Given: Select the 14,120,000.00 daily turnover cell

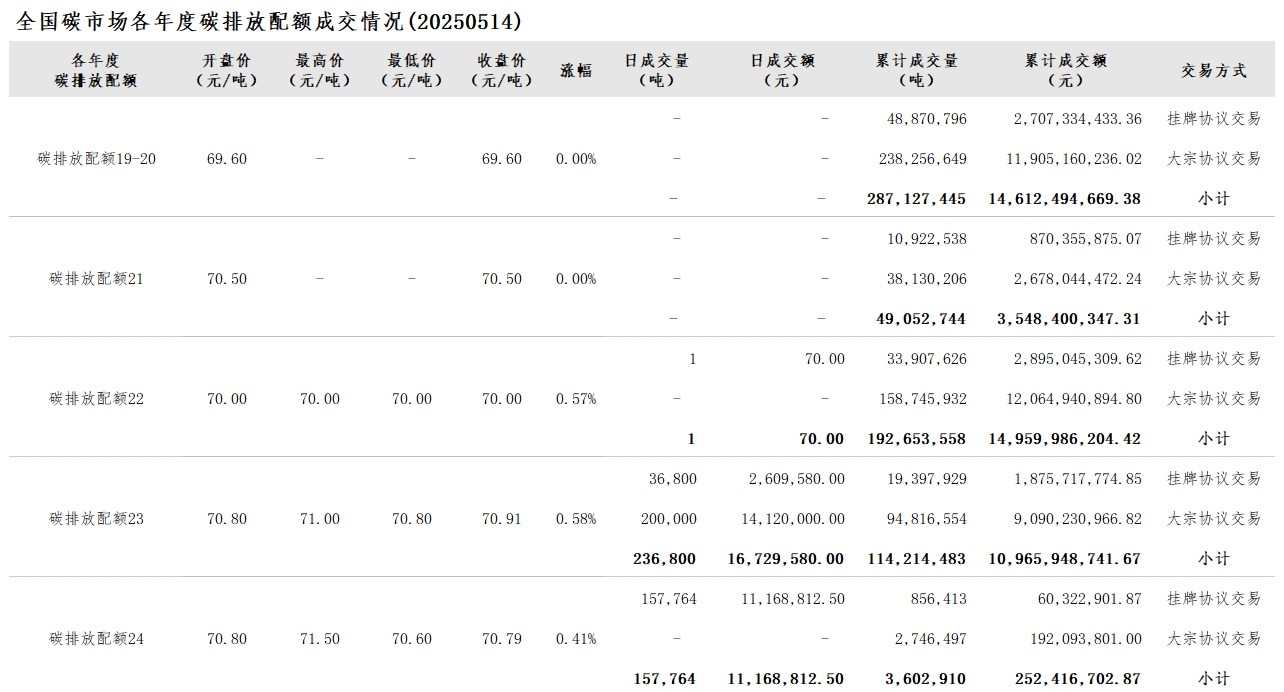Looking at the screenshot, I should tap(796, 519).
